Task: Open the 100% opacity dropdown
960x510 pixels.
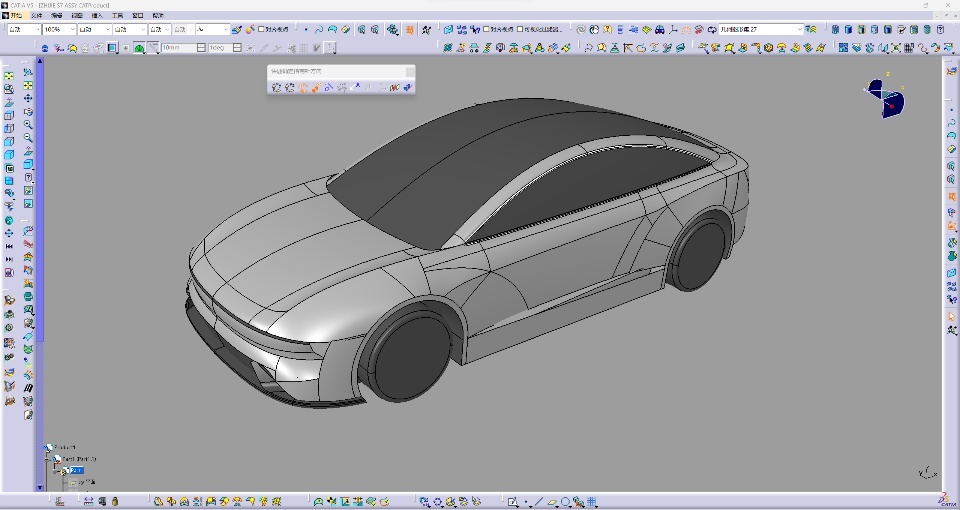Action: coord(70,30)
